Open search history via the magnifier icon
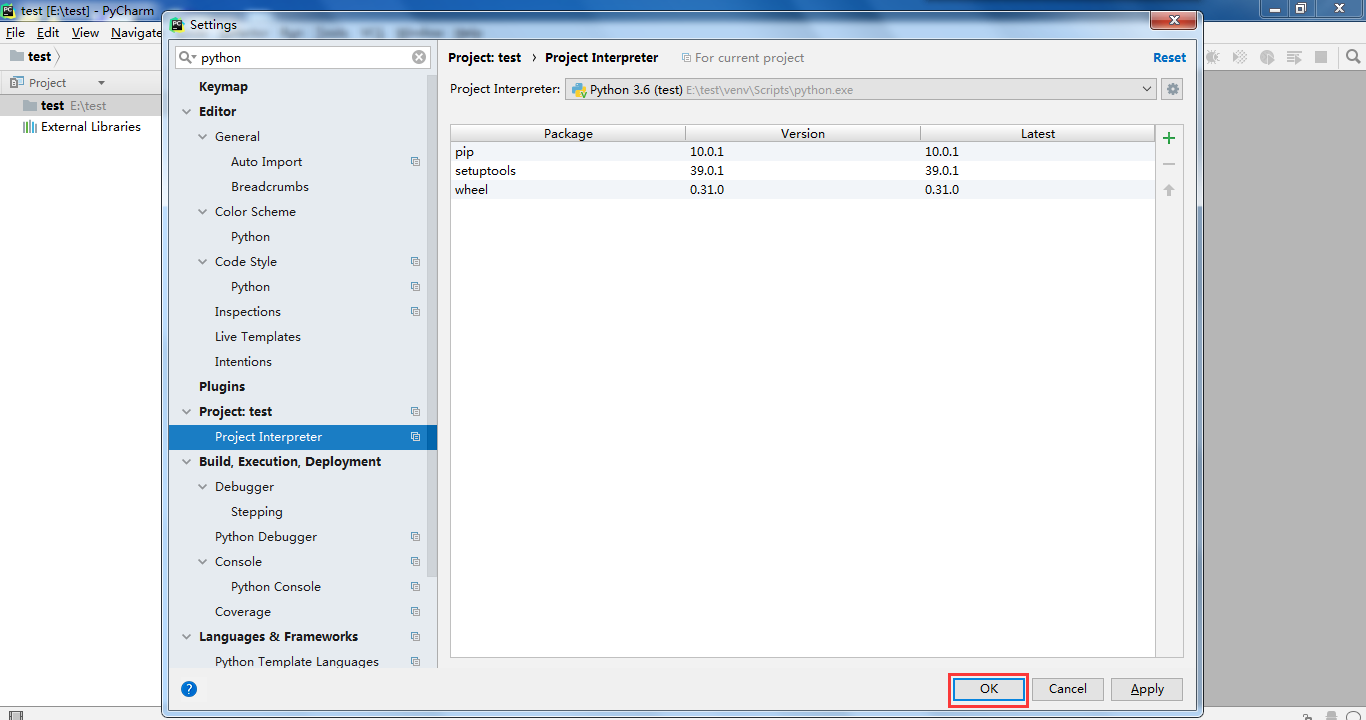This screenshot has width=1366, height=720. (187, 58)
